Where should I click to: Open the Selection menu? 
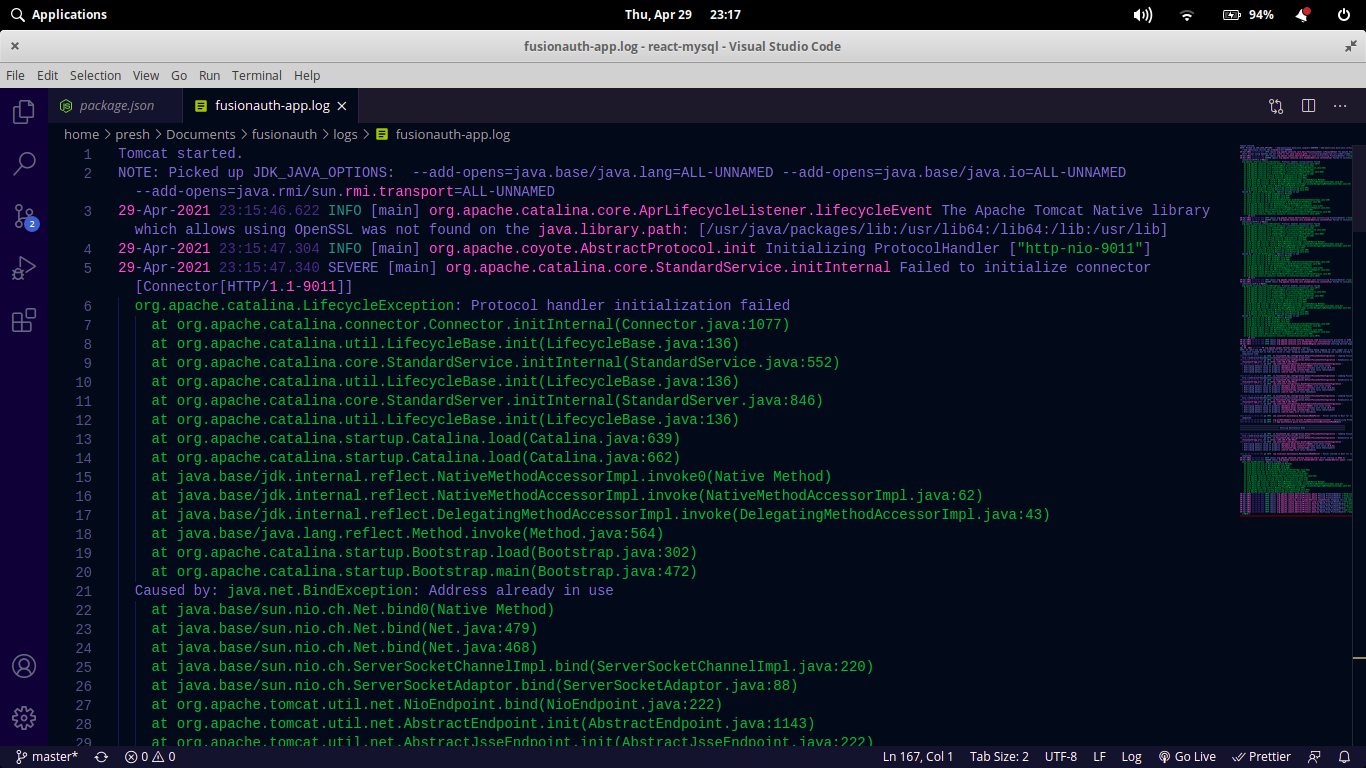click(x=95, y=75)
